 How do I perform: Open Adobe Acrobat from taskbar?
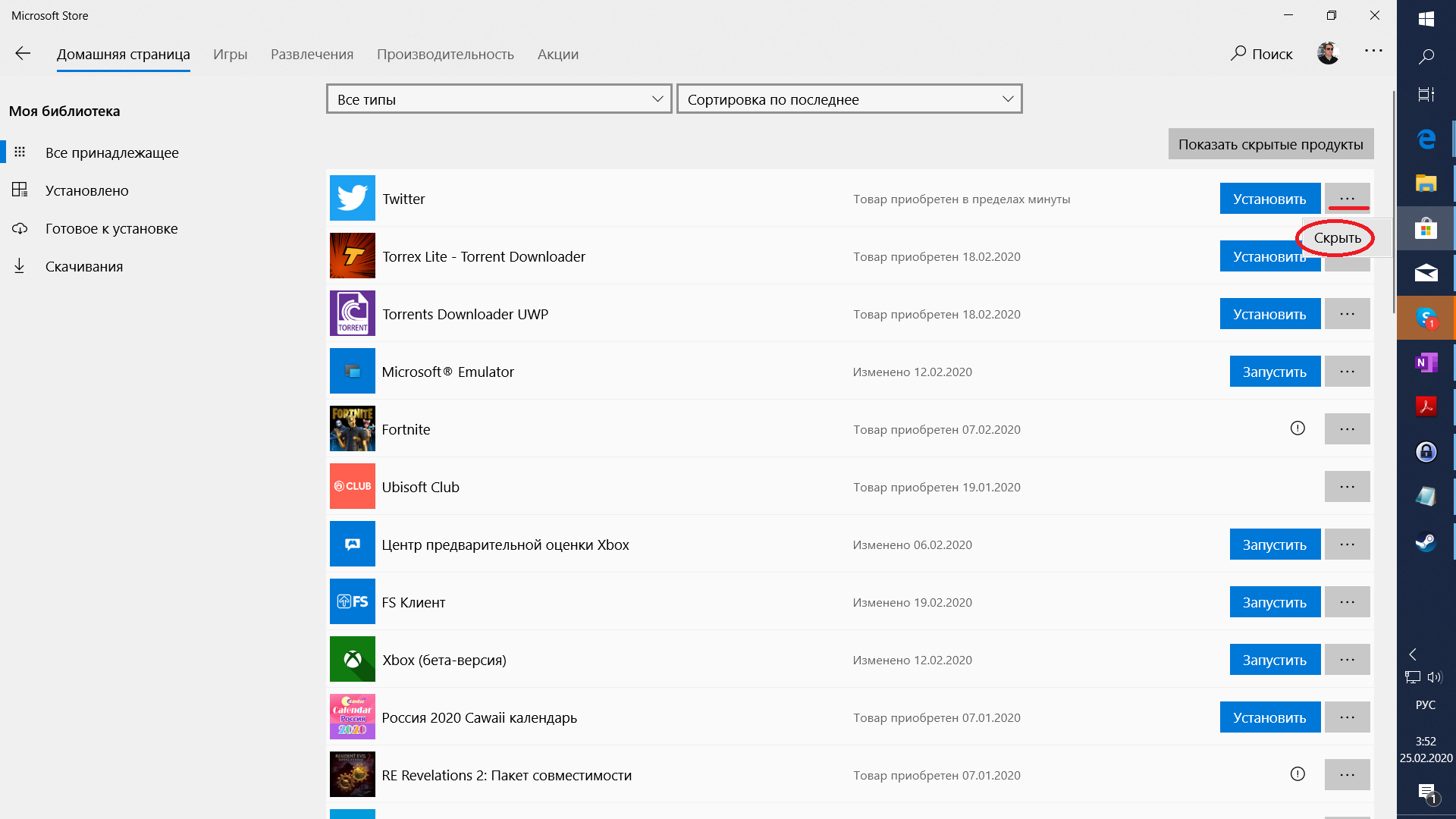click(x=1426, y=407)
